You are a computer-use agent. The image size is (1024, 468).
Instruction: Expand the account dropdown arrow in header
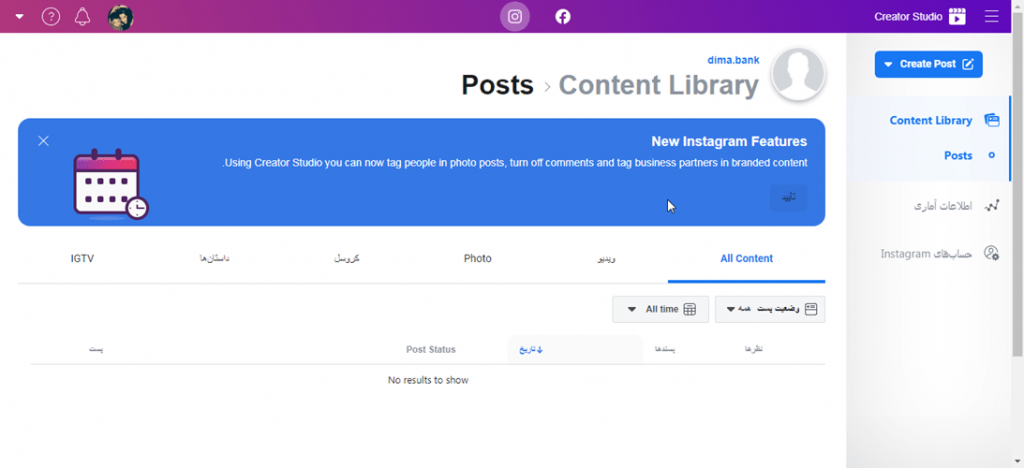coord(20,16)
